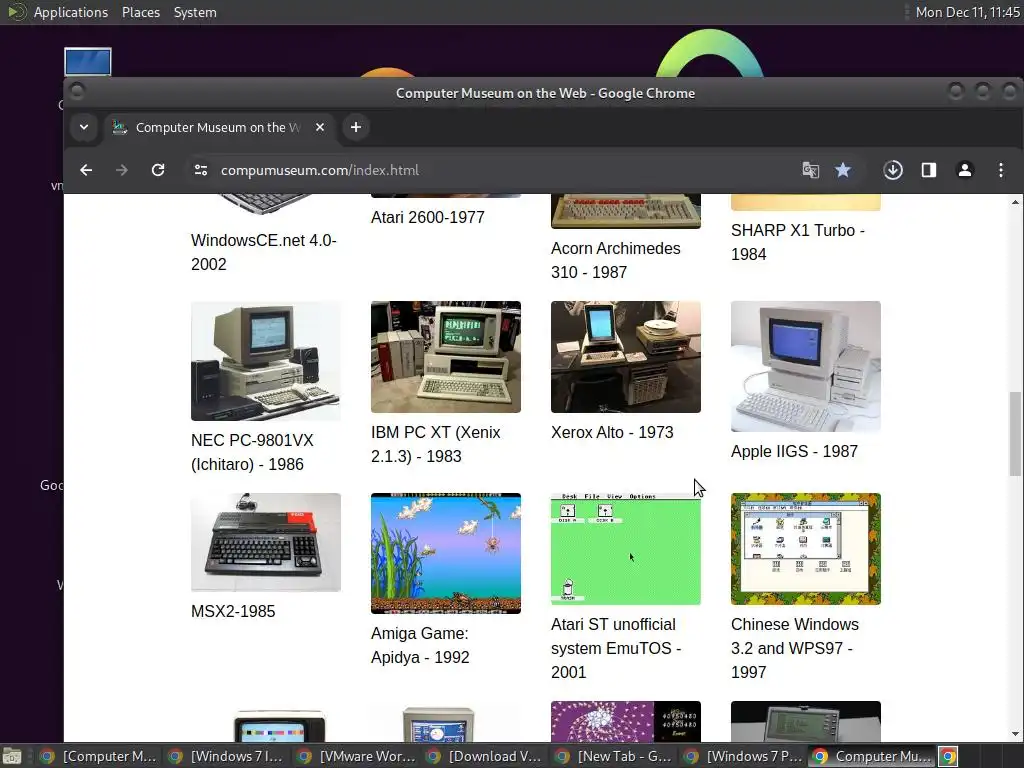The width and height of the screenshot is (1024, 768).
Task: Open Chinese Windows 3.2 screenshot
Action: point(806,549)
